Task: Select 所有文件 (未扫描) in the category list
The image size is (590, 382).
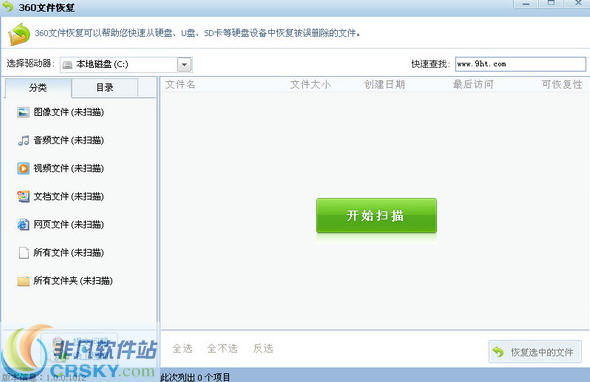Action: [68, 253]
